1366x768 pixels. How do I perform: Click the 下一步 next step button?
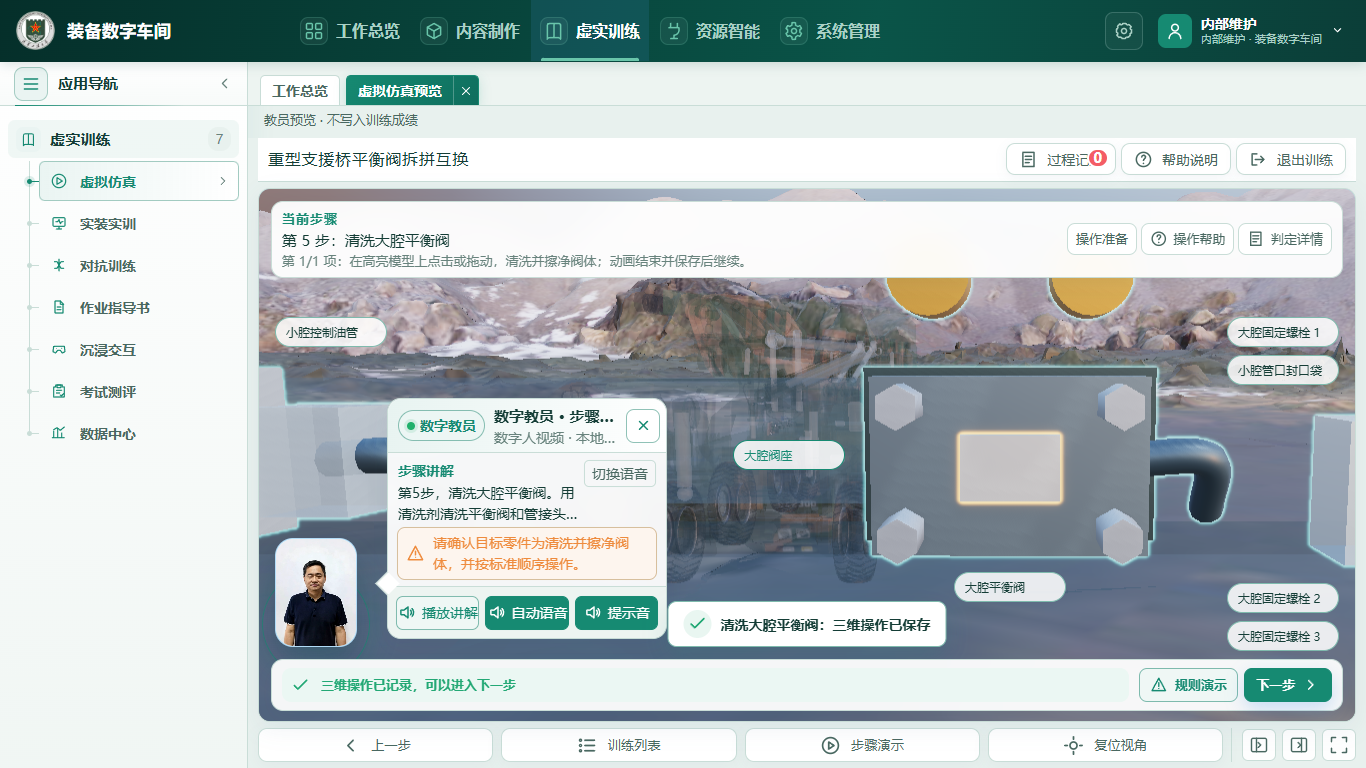click(1288, 685)
